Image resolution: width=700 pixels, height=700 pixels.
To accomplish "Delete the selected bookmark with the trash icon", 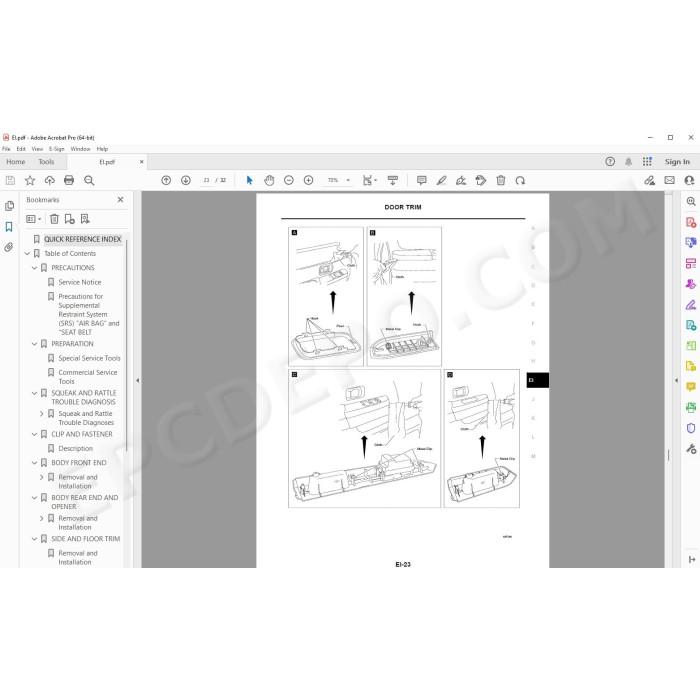I will (x=54, y=219).
